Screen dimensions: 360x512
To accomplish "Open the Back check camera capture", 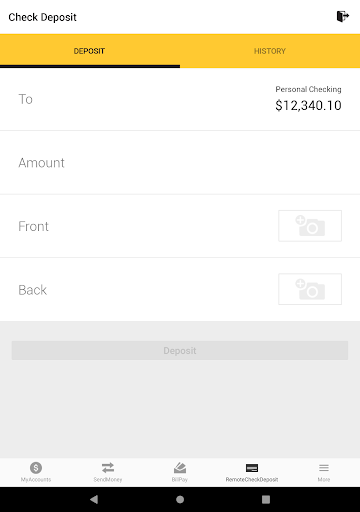I will point(310,289).
